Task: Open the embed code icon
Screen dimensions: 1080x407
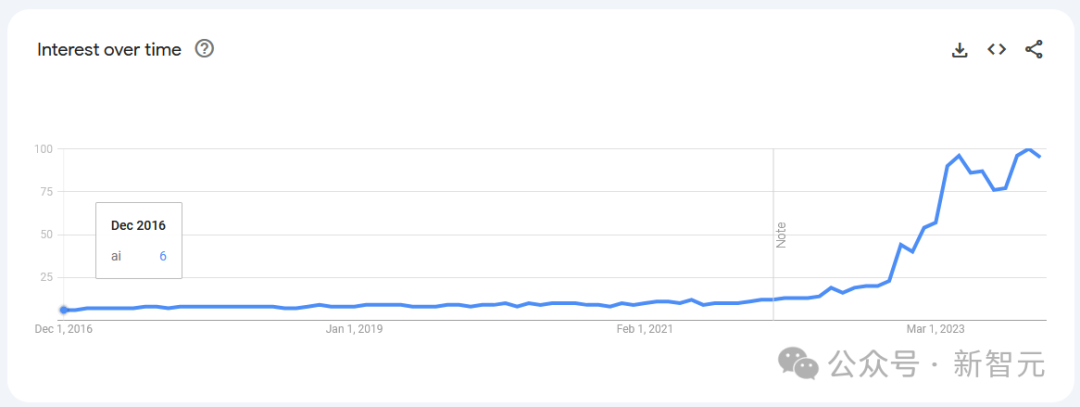Action: click(997, 49)
